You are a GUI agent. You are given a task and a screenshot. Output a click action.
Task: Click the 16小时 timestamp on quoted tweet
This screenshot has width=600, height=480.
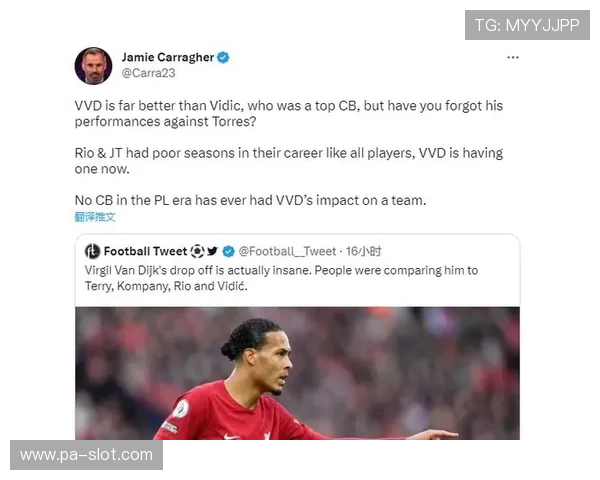pyautogui.click(x=364, y=251)
